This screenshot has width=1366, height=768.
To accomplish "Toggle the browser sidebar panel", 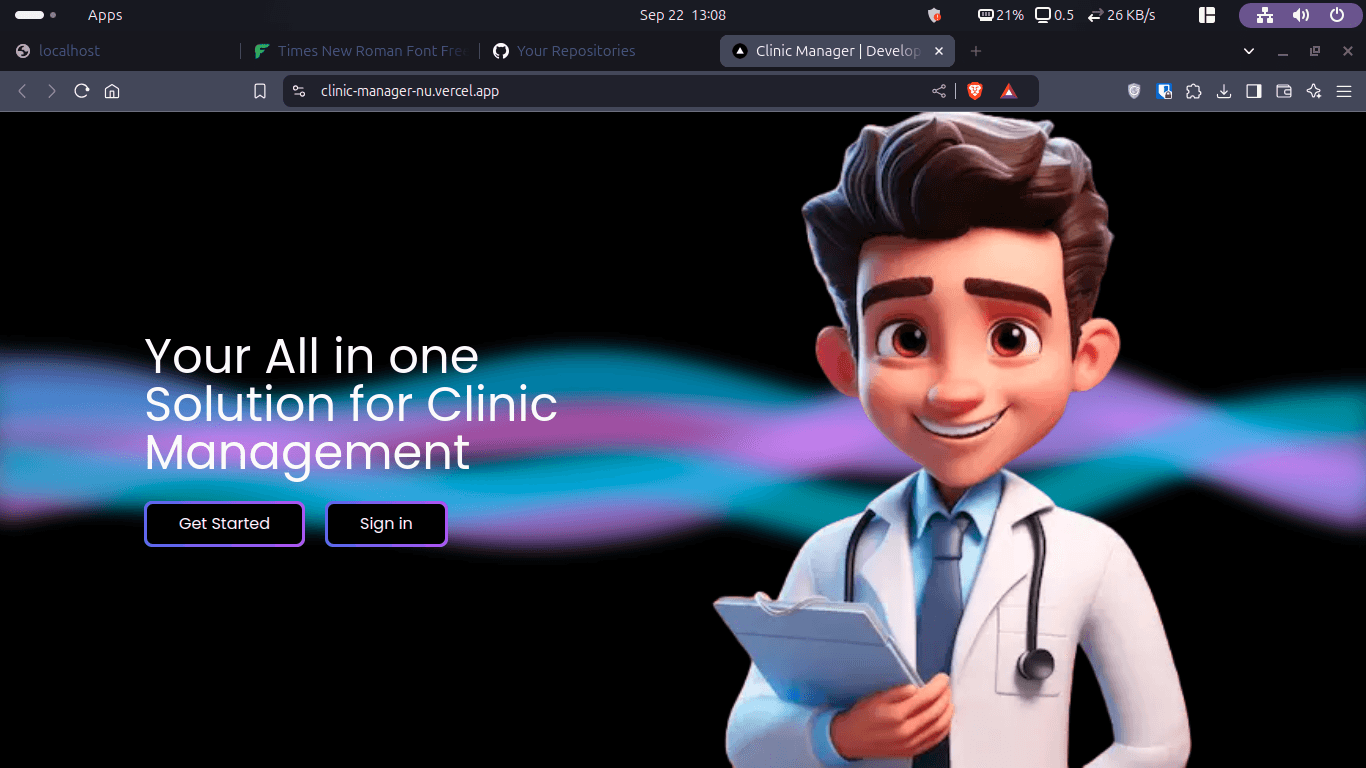I will [x=1254, y=91].
